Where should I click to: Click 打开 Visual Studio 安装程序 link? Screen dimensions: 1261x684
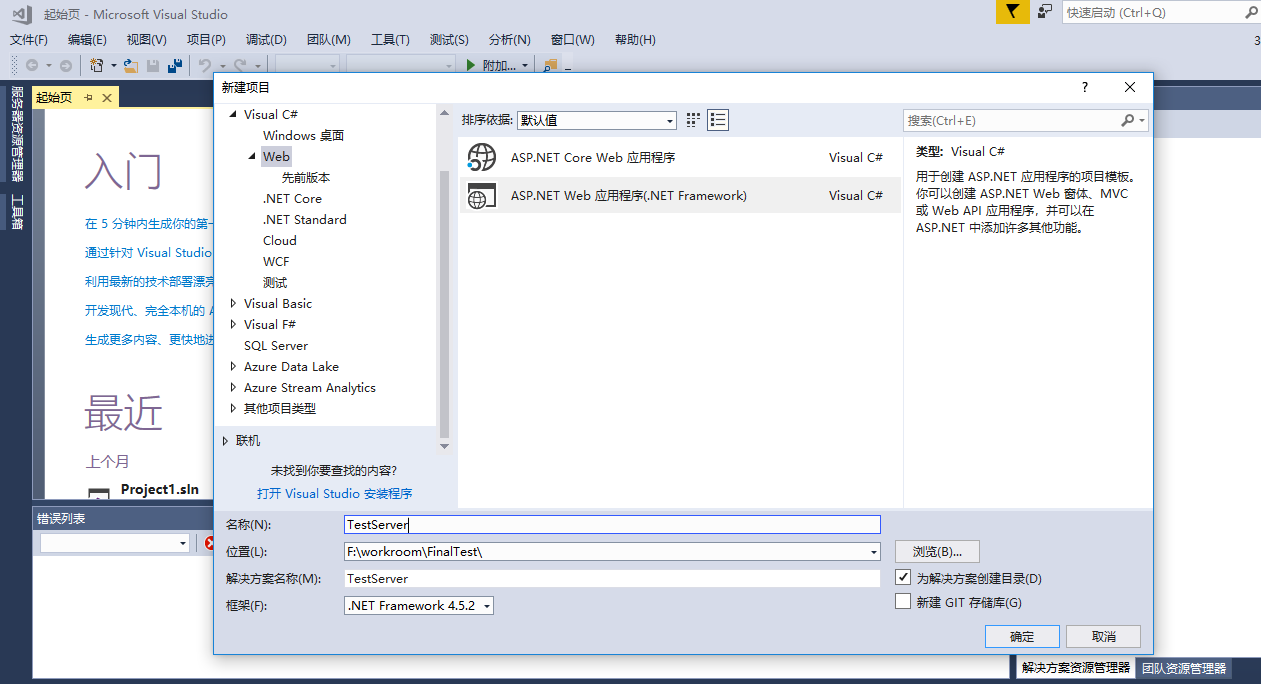(334, 494)
